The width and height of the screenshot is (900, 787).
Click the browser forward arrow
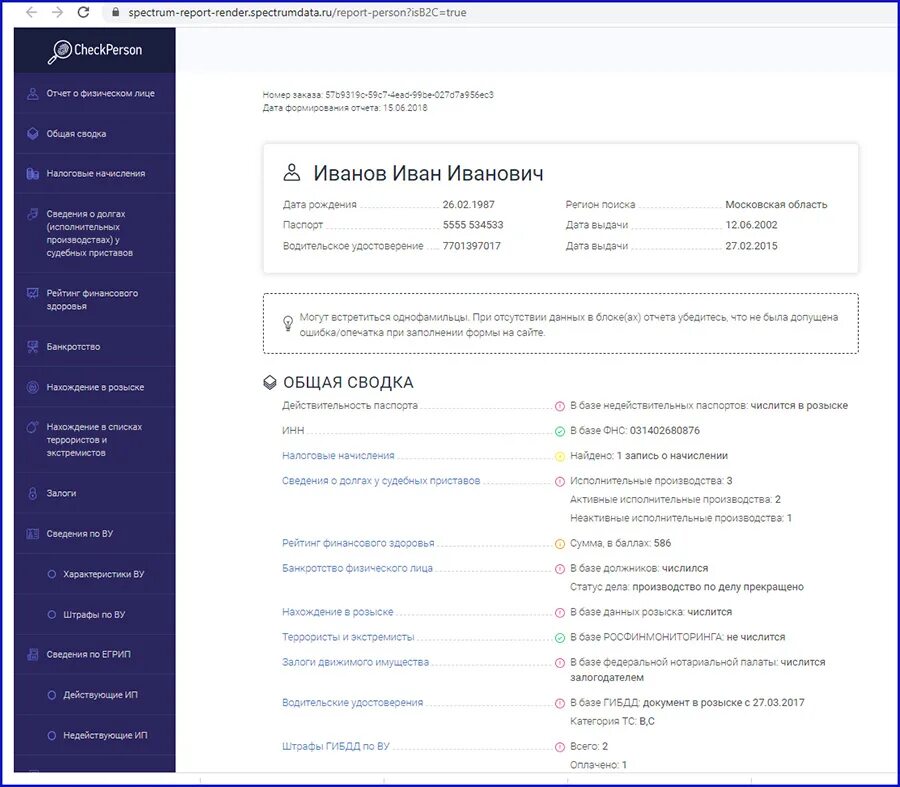pos(57,12)
